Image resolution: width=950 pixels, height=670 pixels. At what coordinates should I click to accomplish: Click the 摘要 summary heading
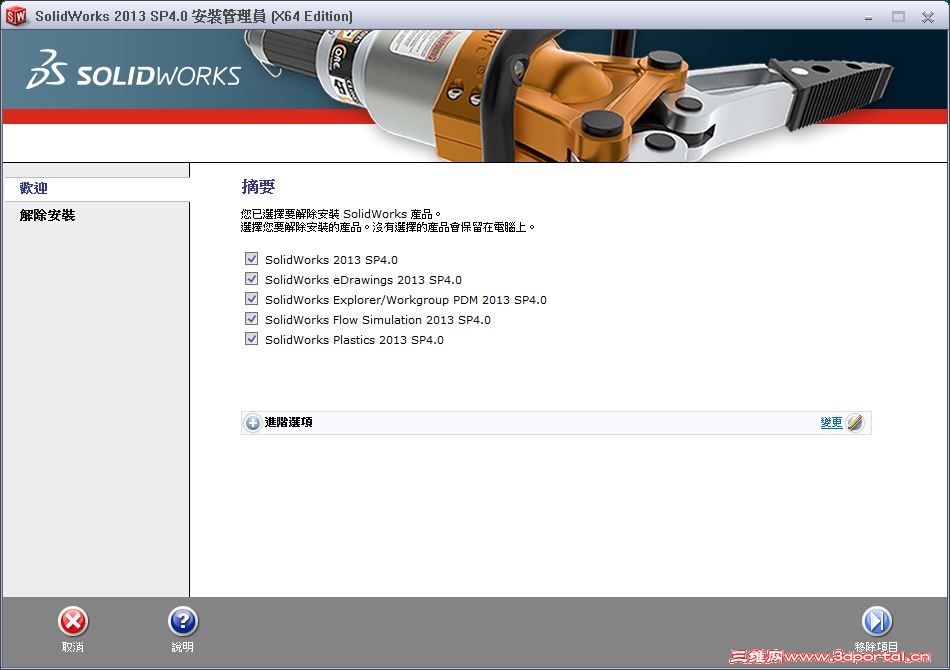(258, 187)
